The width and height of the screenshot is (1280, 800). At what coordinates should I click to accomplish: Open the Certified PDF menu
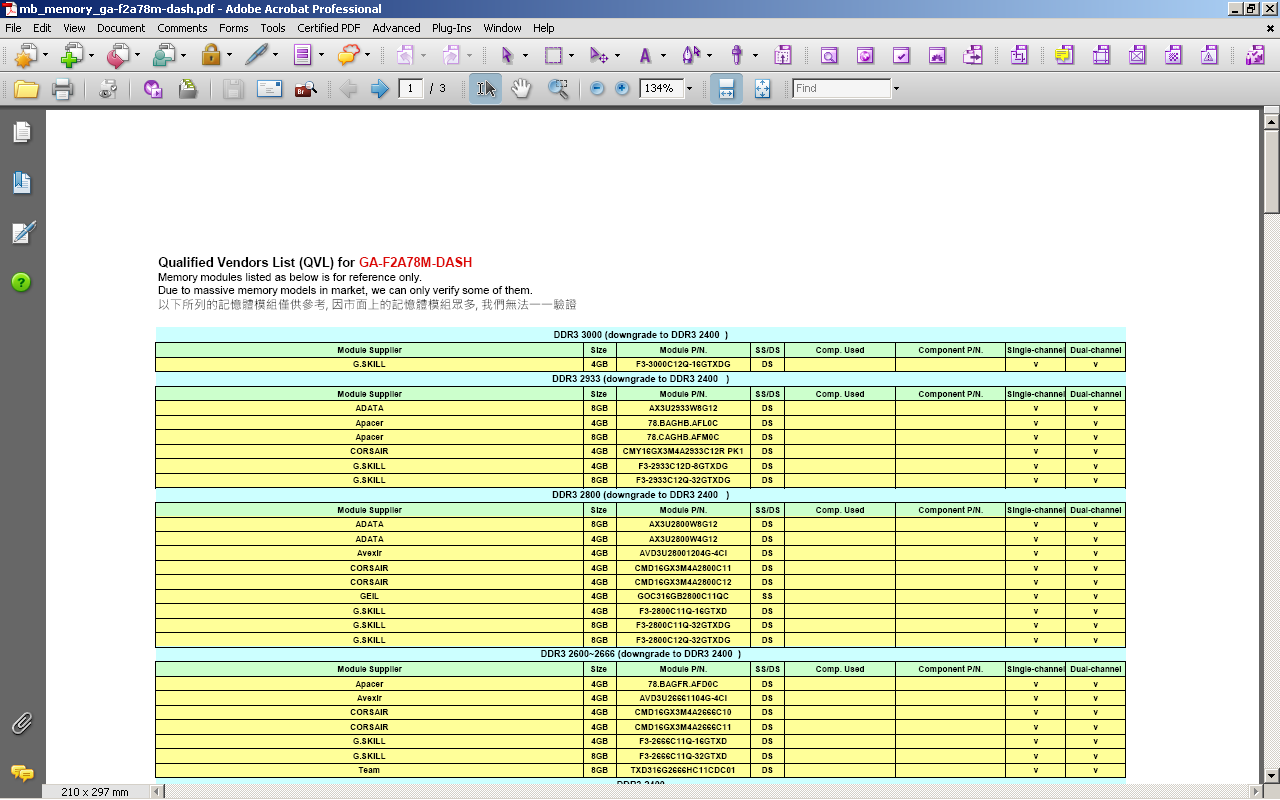tap(329, 28)
